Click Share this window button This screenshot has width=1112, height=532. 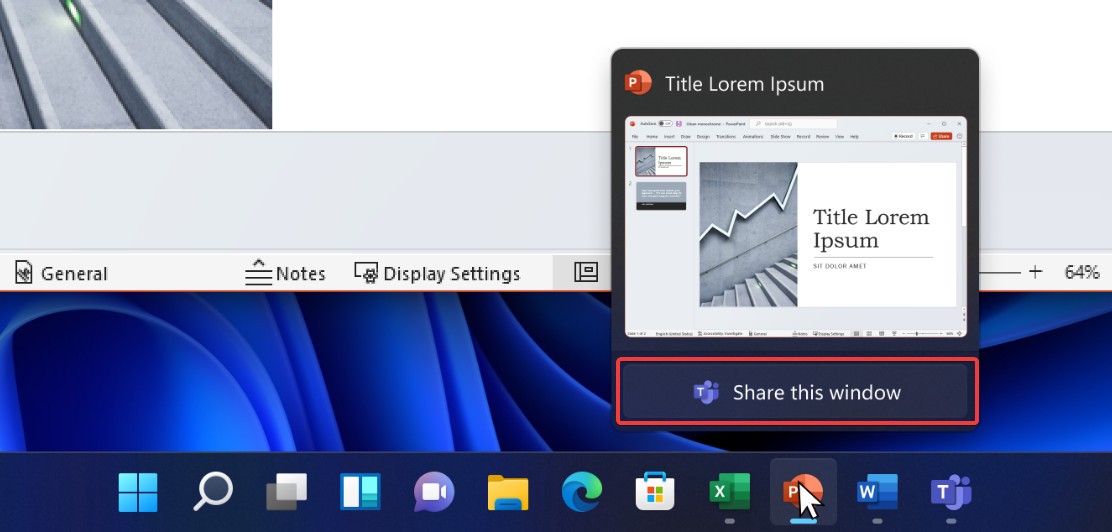797,392
